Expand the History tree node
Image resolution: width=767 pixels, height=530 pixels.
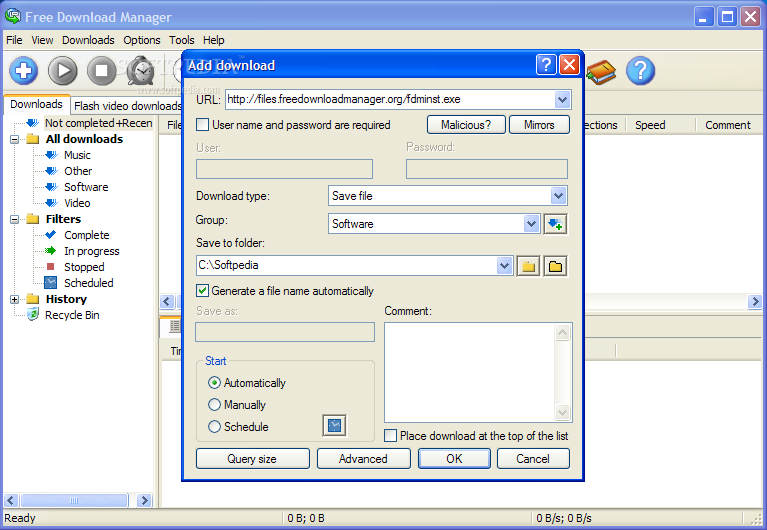15,299
